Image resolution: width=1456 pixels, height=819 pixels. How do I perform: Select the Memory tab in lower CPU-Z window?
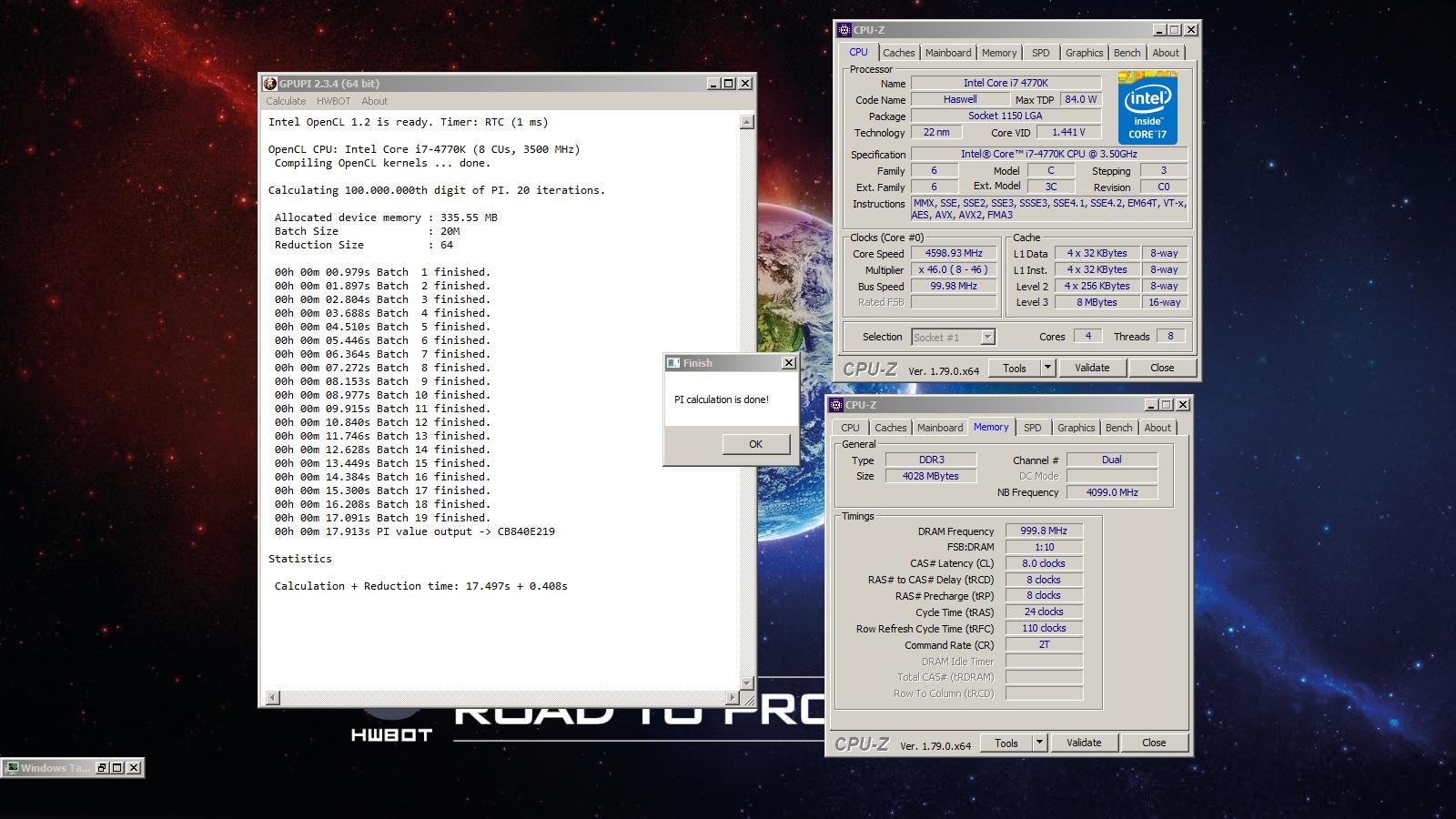991,427
